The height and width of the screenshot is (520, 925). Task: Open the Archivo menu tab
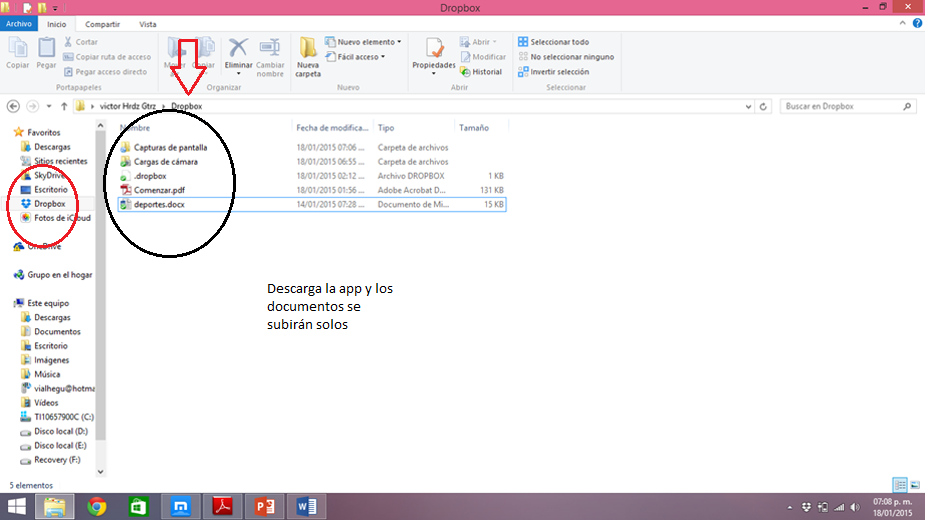coord(19,23)
